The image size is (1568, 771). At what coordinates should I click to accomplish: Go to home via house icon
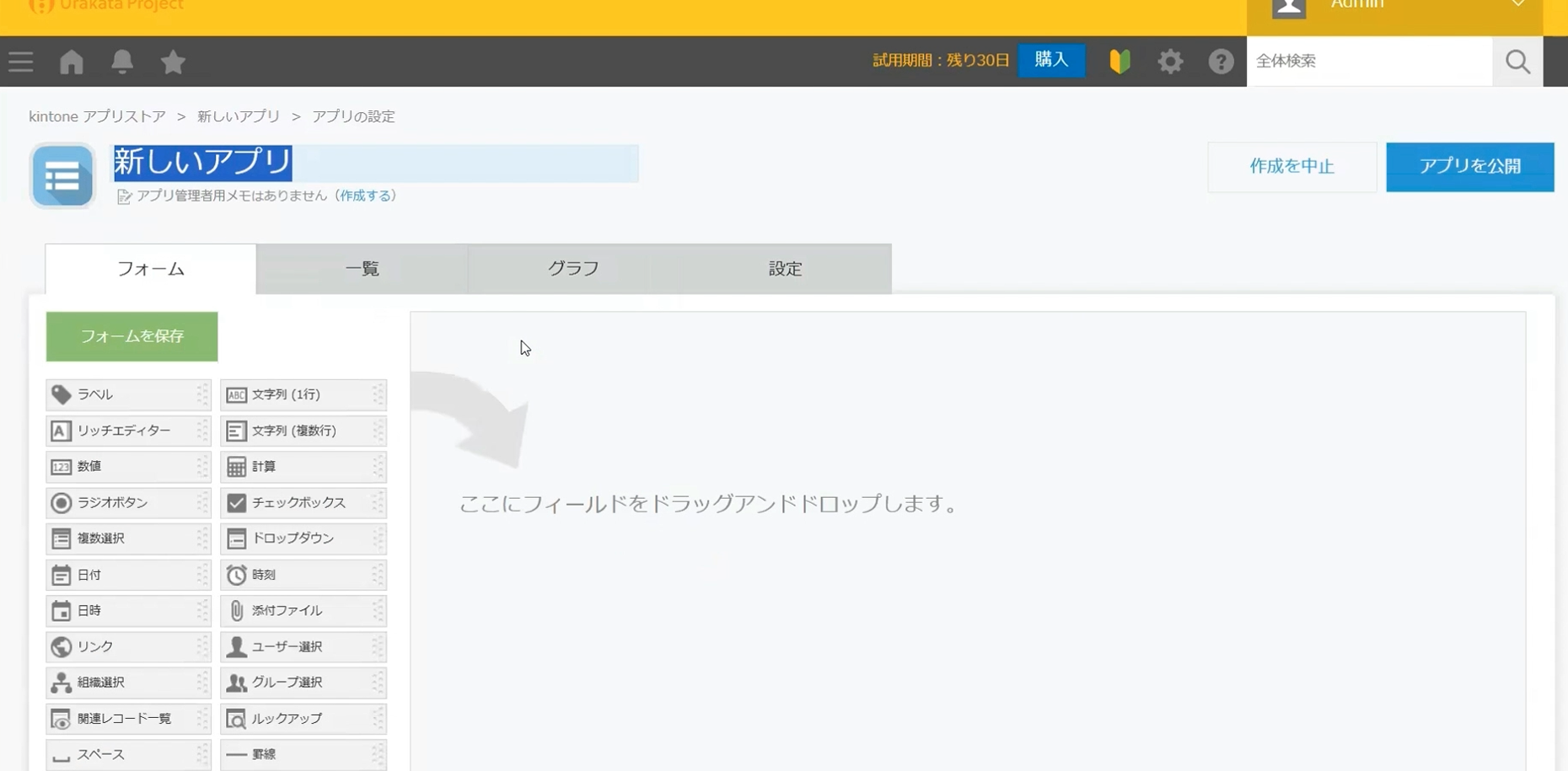coord(72,62)
